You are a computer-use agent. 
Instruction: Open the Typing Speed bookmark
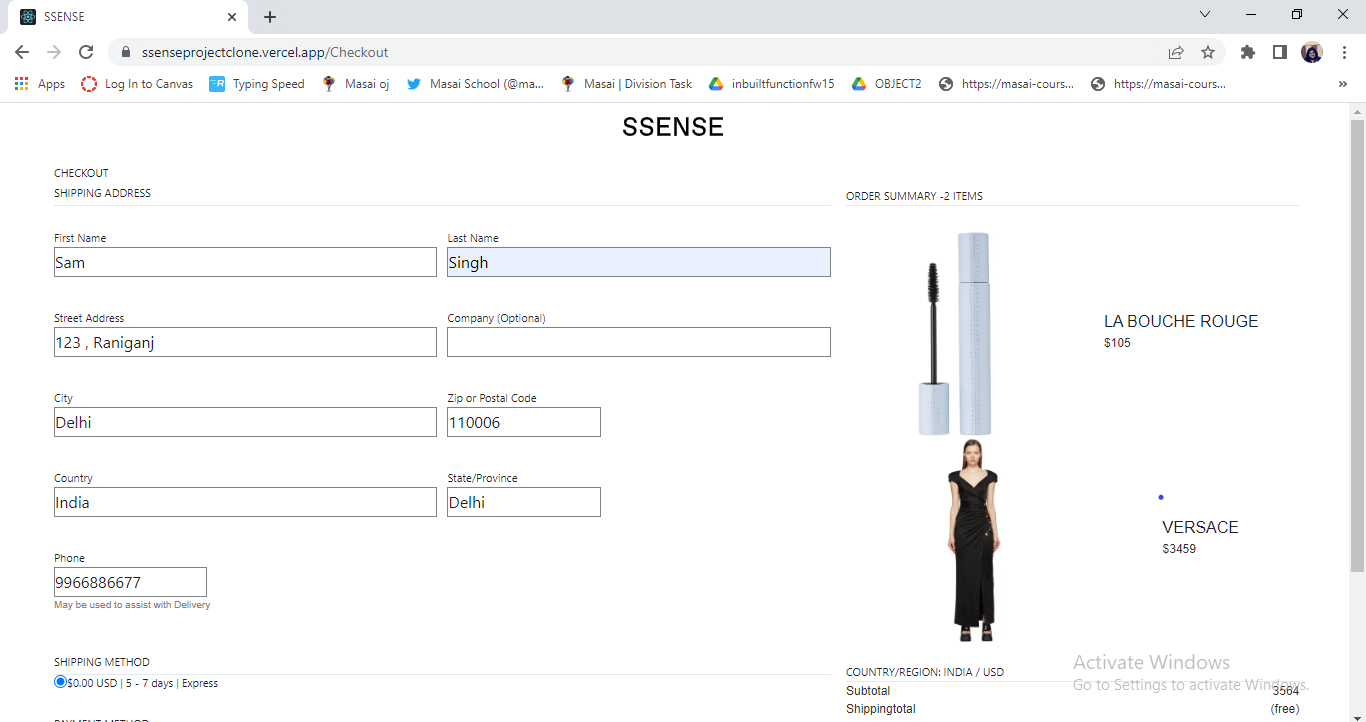tap(257, 84)
